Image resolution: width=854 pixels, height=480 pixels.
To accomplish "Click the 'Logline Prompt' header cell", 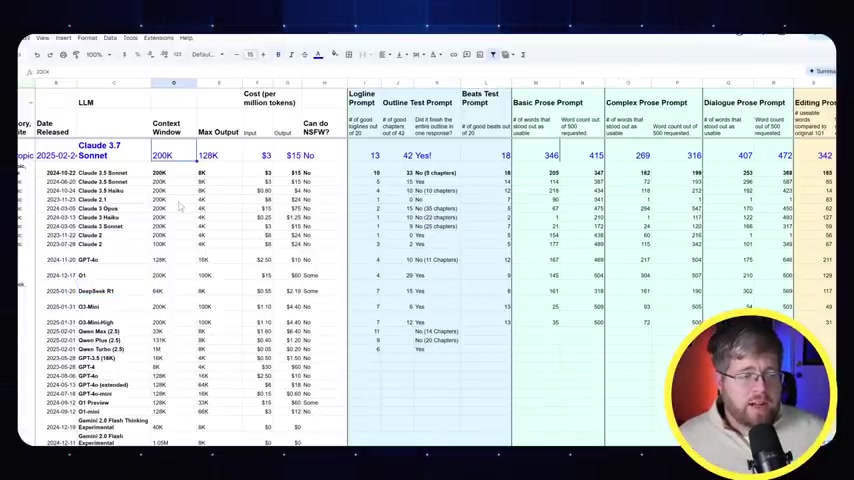I will (x=362, y=99).
